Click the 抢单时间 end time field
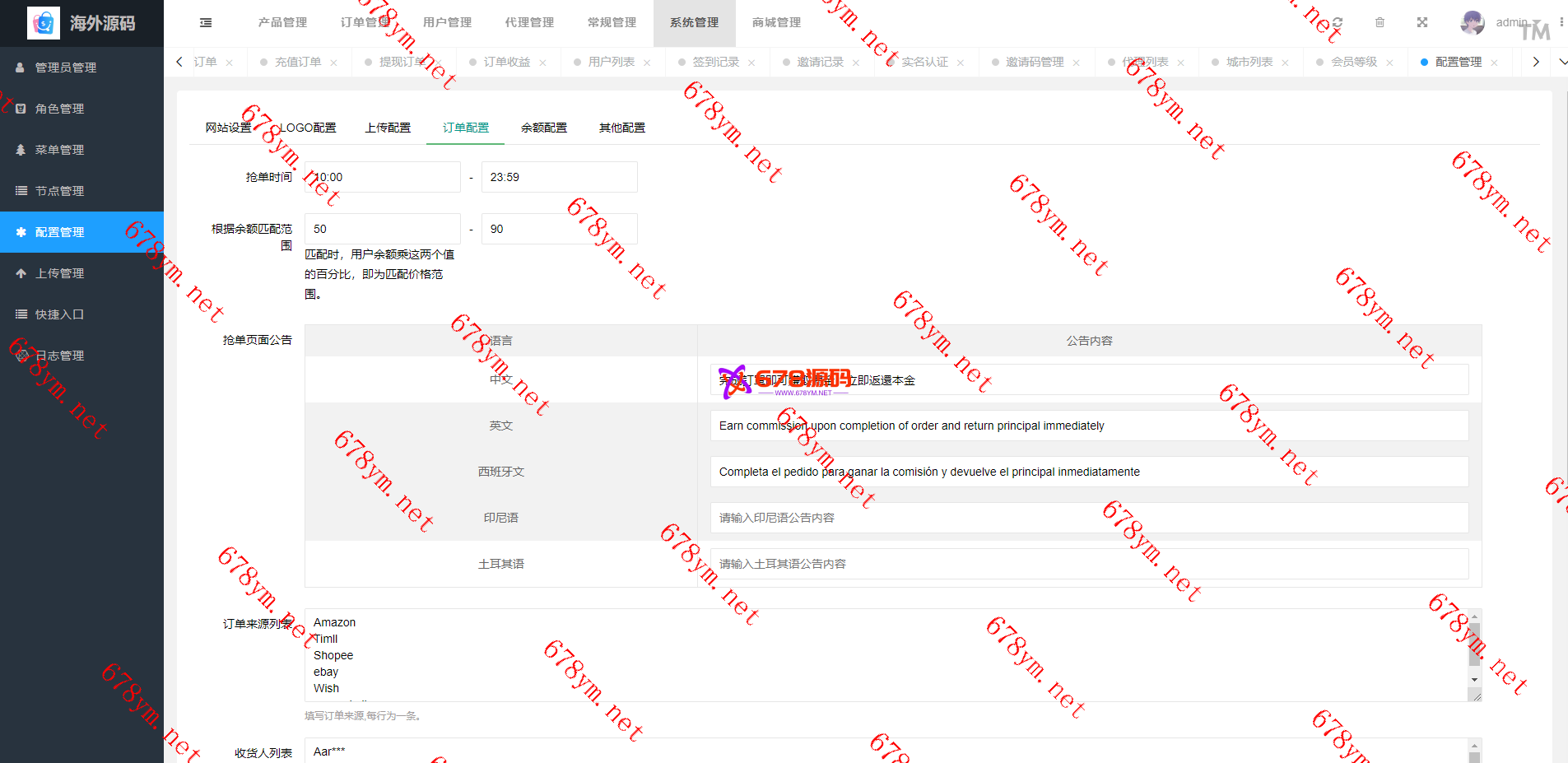This screenshot has height=763, width=1568. 559,177
